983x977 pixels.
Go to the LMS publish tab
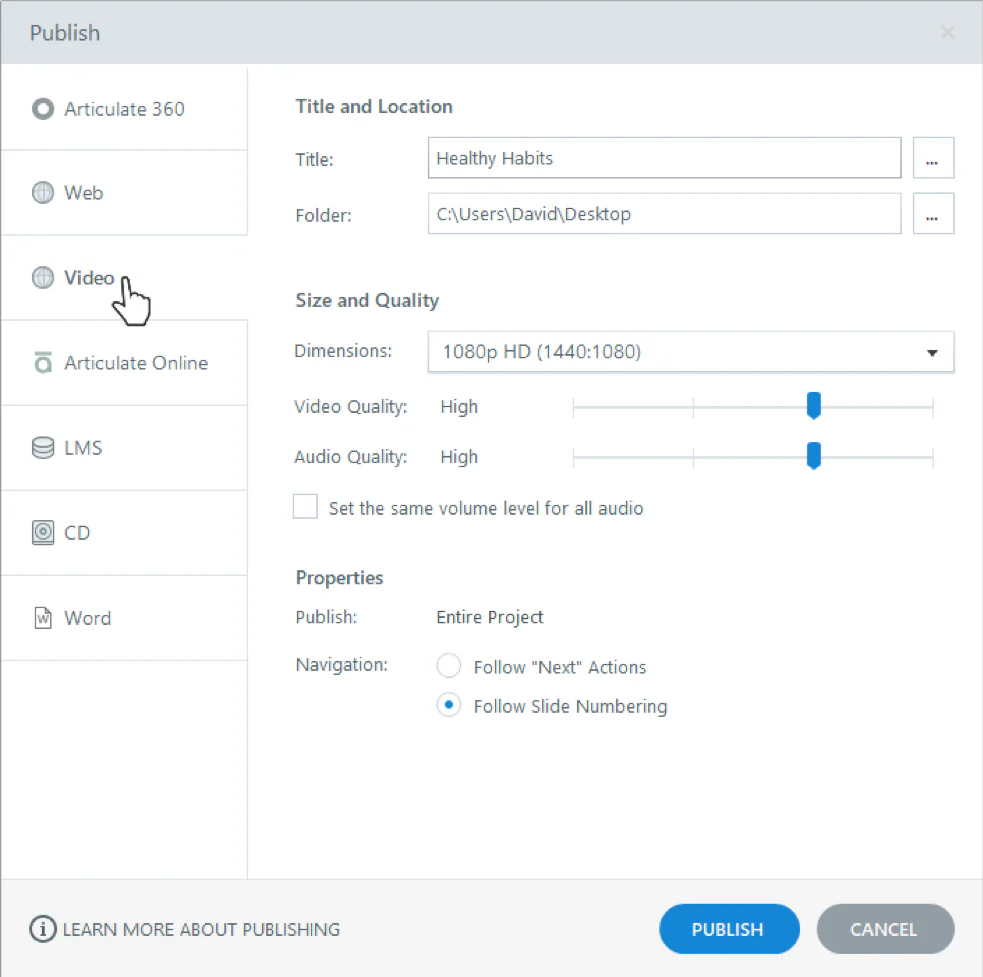124,448
